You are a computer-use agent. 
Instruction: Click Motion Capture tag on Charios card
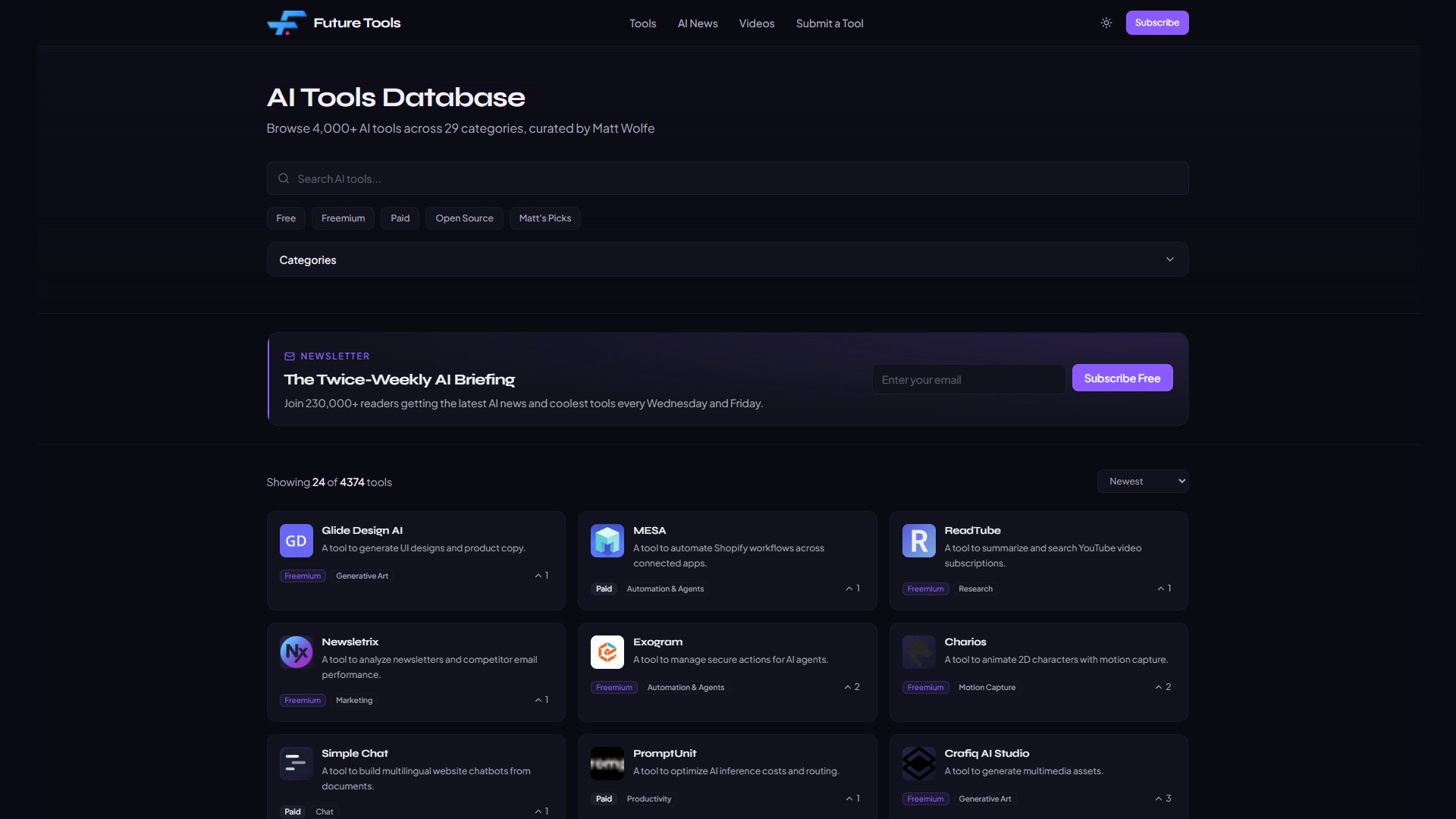coord(987,688)
